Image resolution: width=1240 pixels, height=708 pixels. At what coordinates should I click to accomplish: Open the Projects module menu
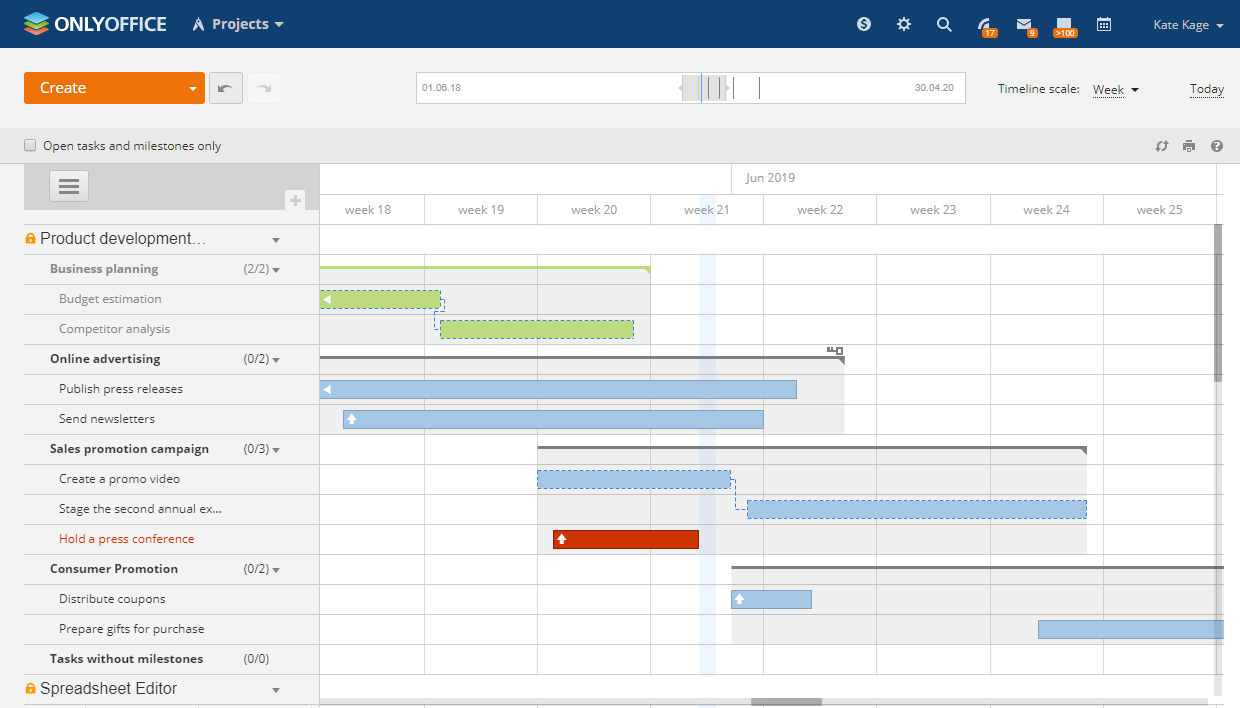[x=239, y=24]
